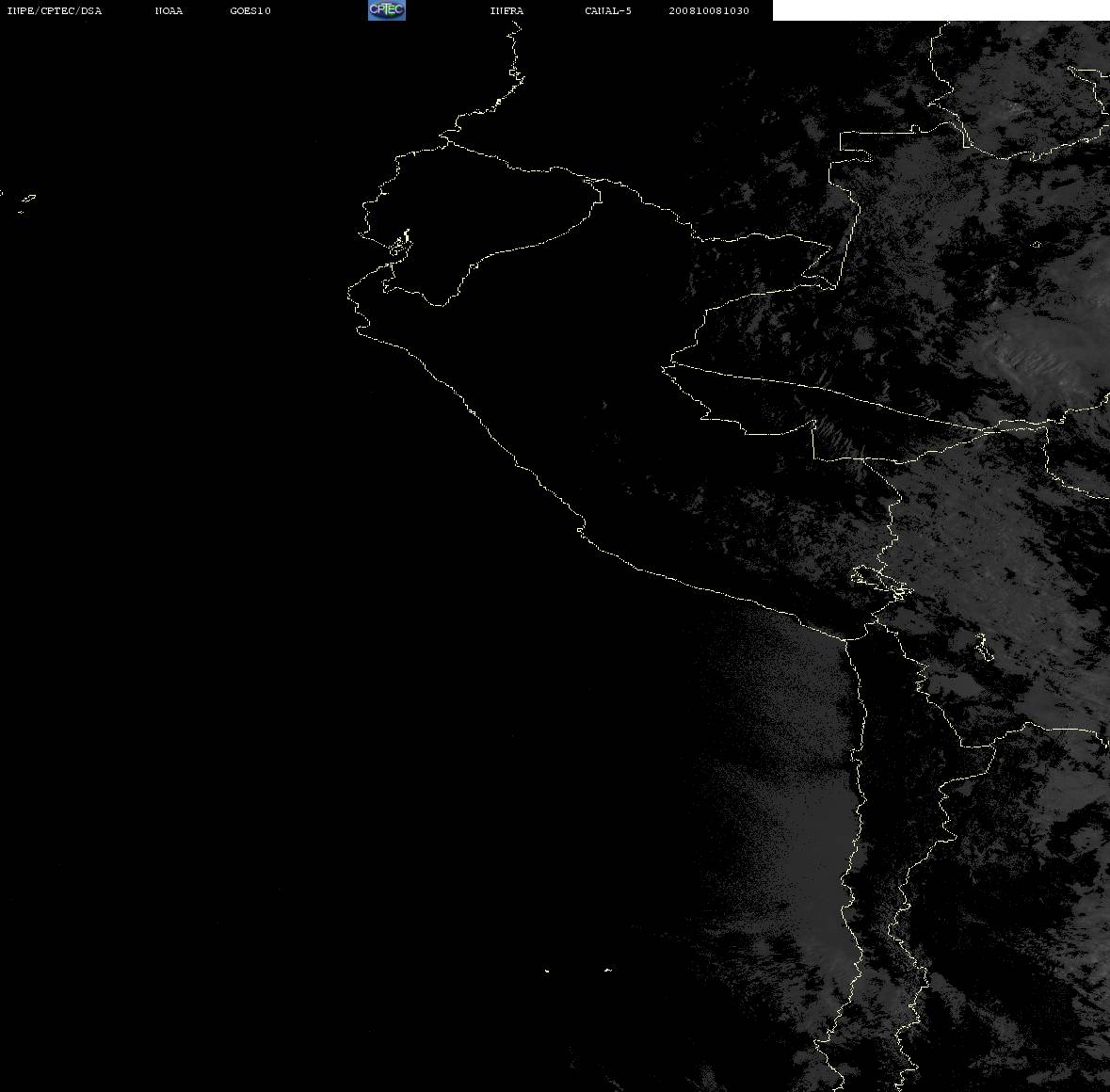
Task: Click the left small Pacific island near bottom
Action: coord(547,971)
